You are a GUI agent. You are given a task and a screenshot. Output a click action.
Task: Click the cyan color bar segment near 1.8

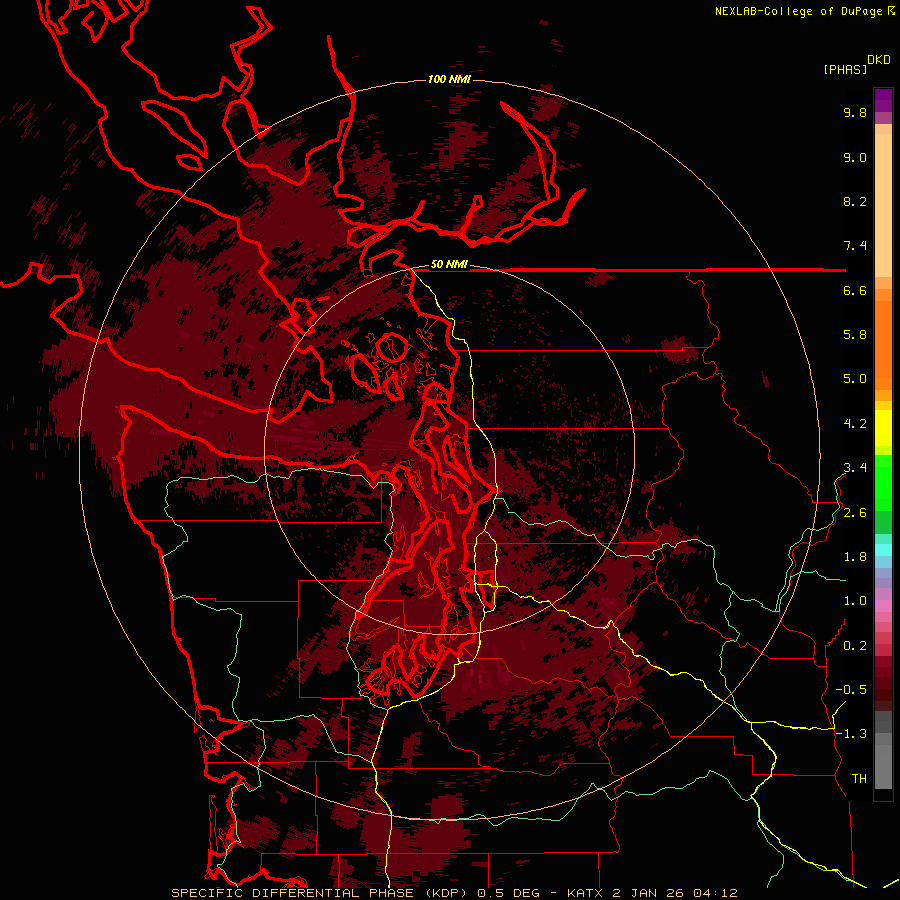pyautogui.click(x=883, y=550)
